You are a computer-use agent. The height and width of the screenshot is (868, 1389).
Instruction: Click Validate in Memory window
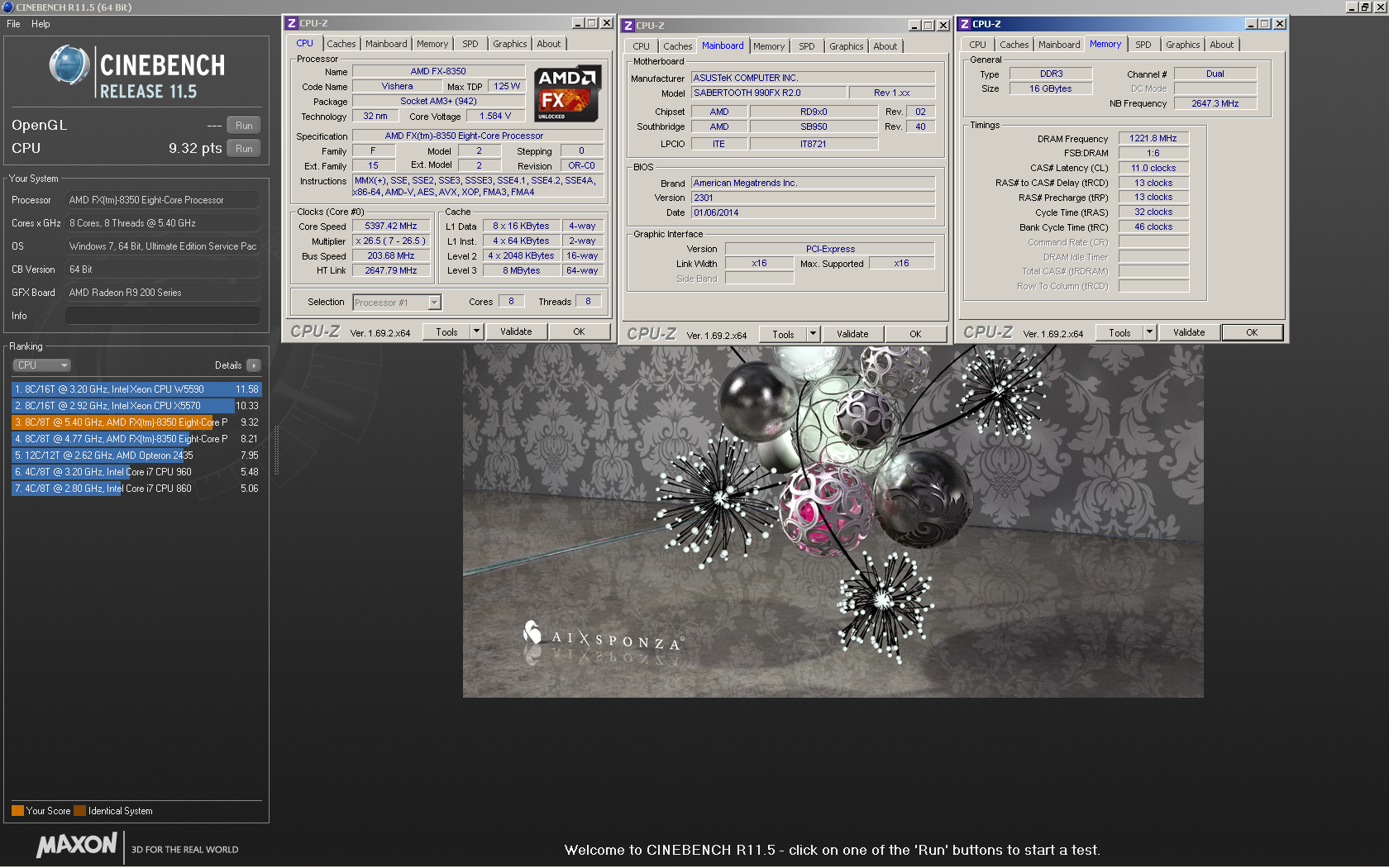1189,332
